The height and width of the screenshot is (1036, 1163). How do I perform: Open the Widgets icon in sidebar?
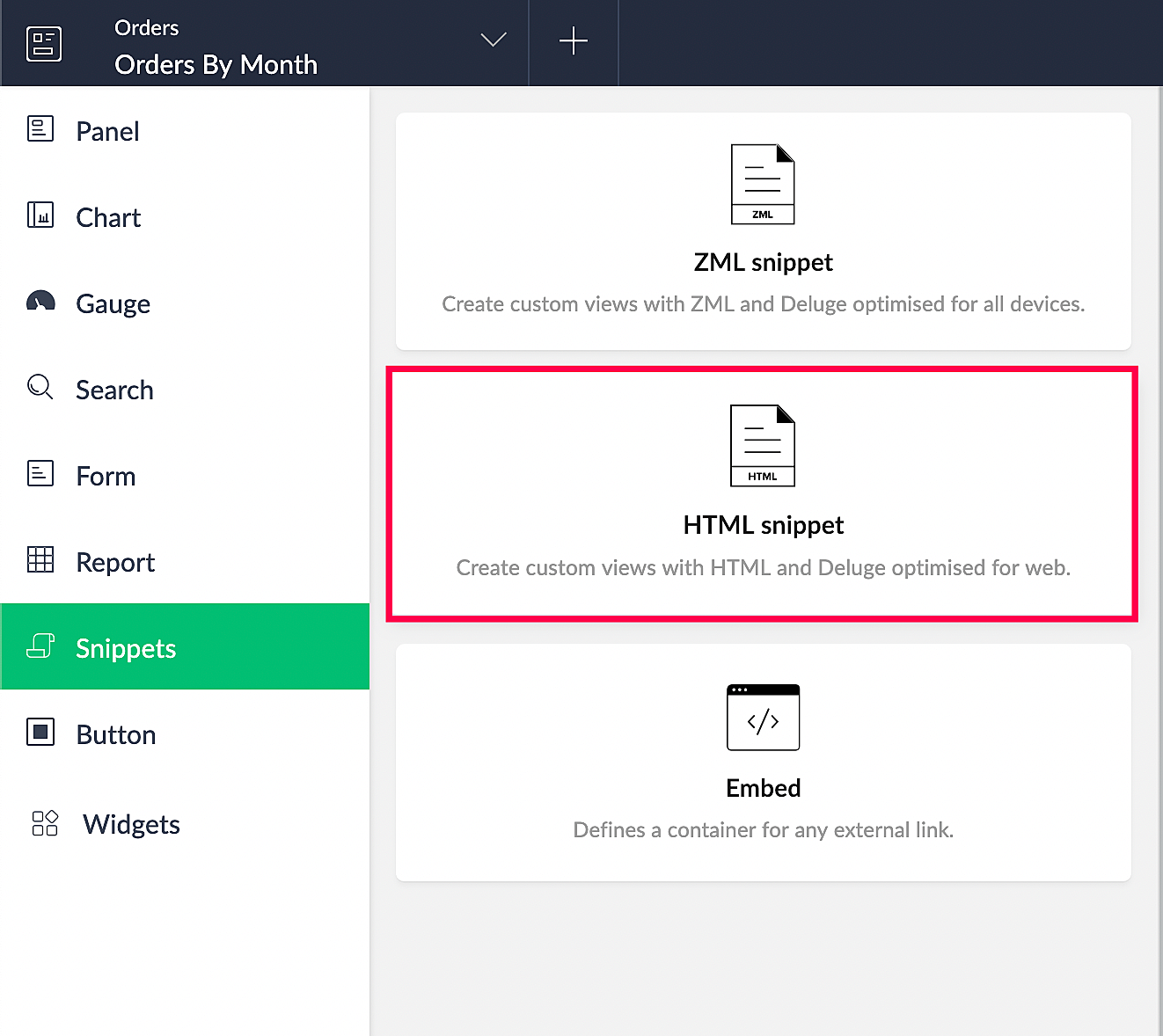(45, 823)
